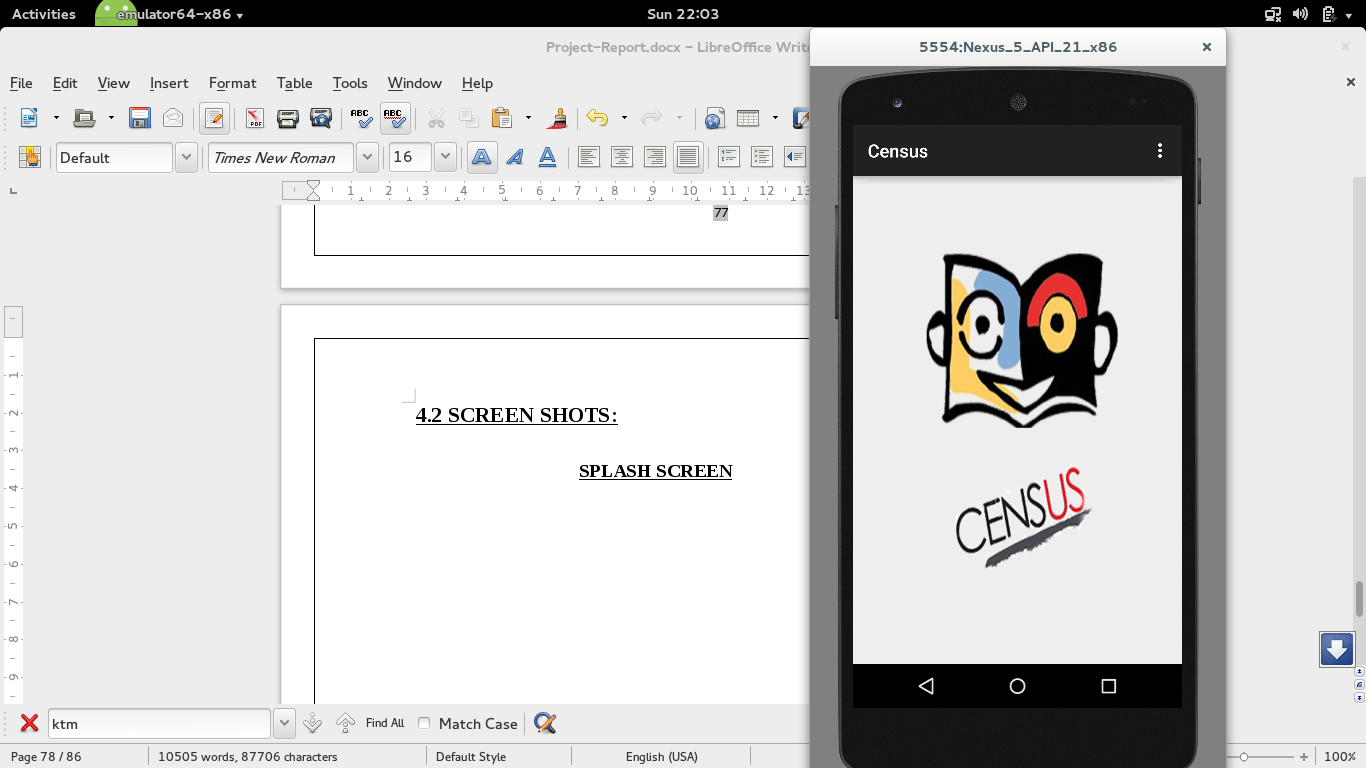
Task: Click the Find All button
Action: 385,723
